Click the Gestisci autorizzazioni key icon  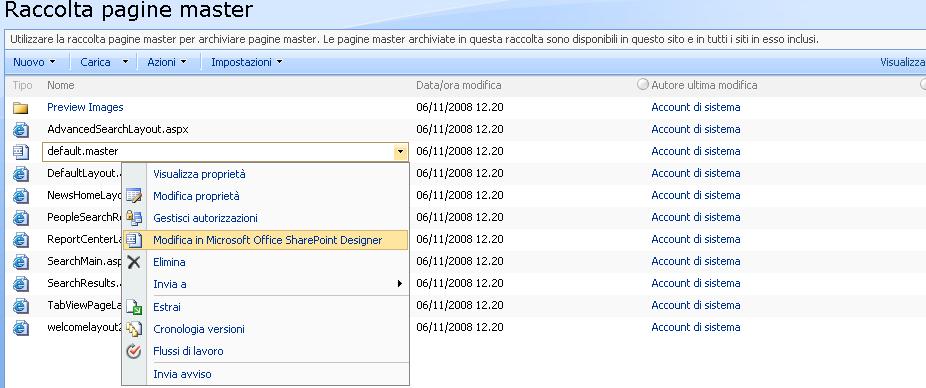(134, 218)
